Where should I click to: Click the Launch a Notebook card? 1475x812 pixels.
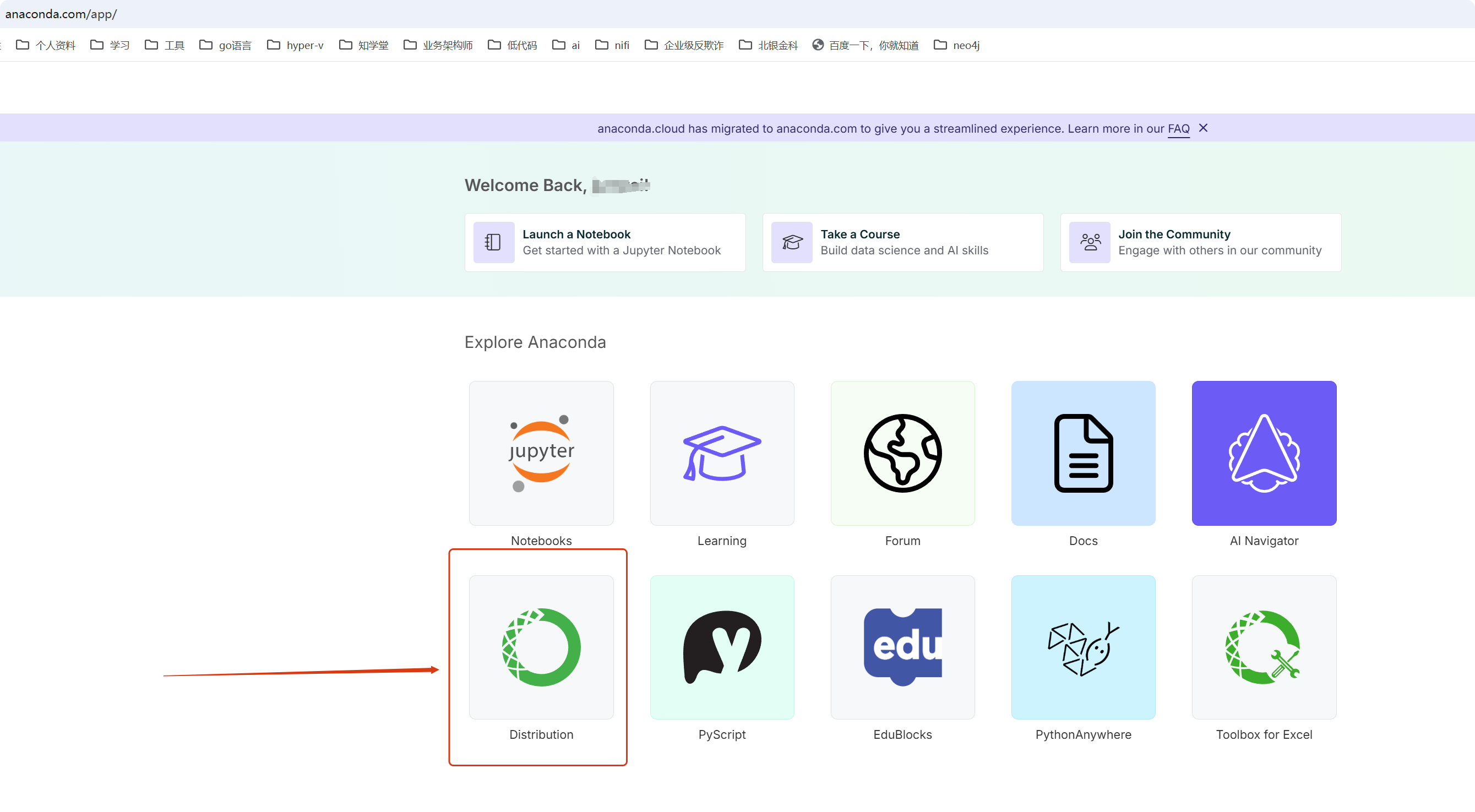605,242
